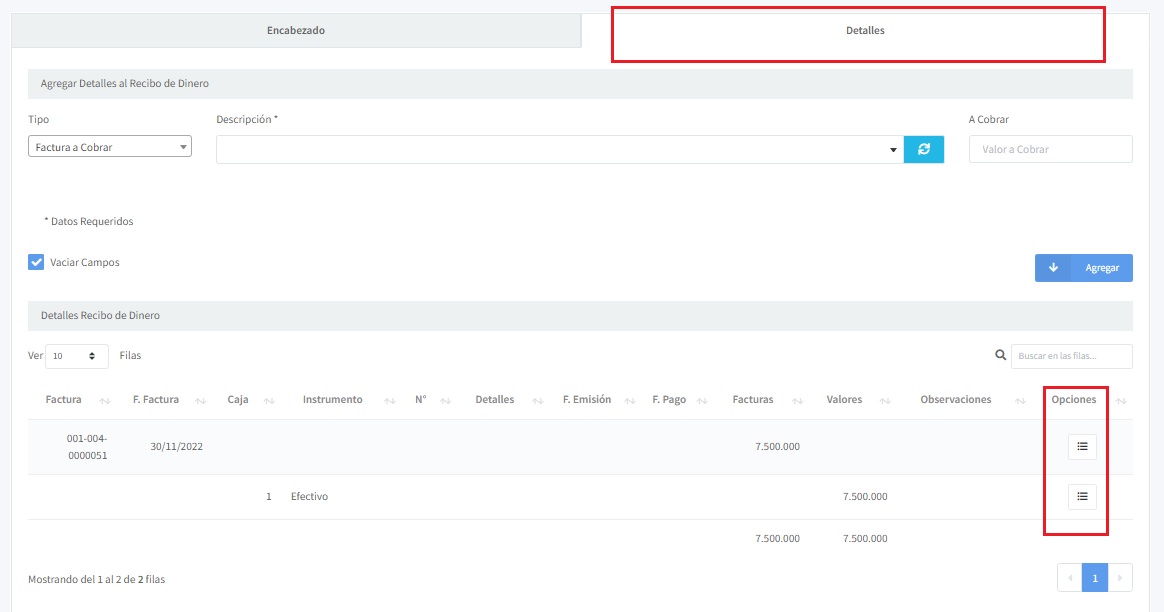Click the next page arrow in pagination
Screen dimensions: 1164x612
(x=1120, y=577)
